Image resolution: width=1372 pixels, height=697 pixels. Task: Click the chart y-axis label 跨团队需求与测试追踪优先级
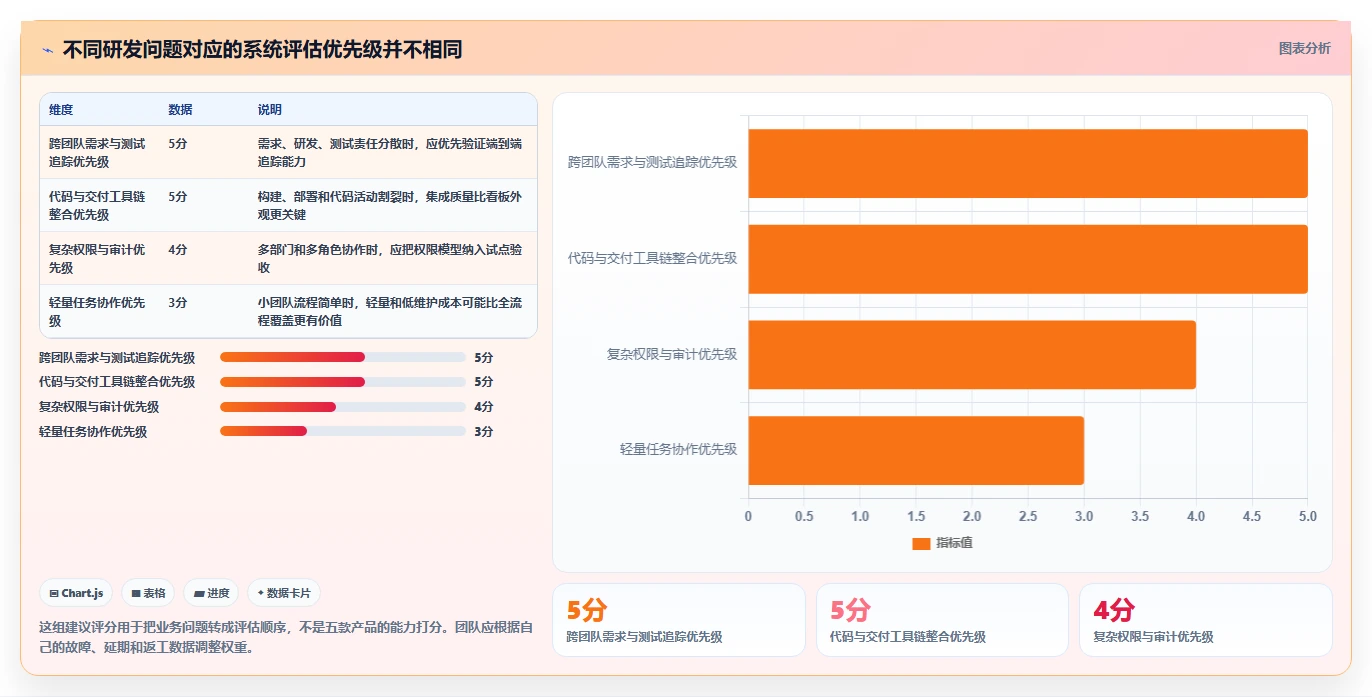click(x=653, y=162)
